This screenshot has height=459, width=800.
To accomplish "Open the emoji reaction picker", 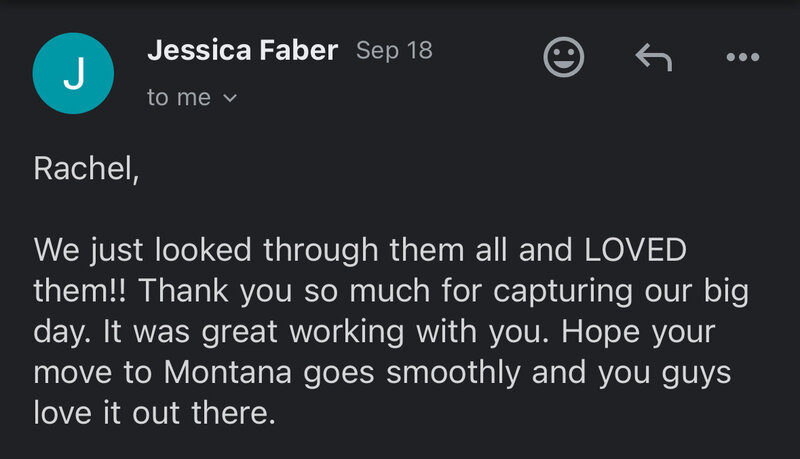I will click(x=563, y=57).
